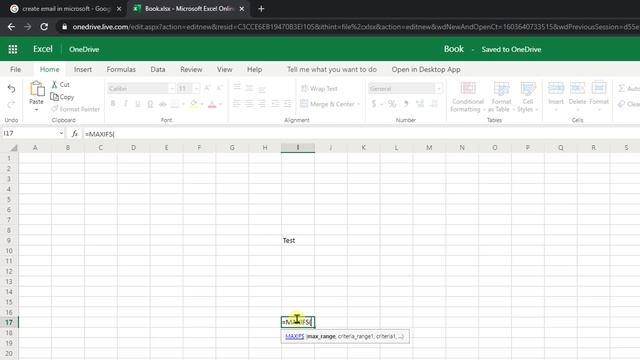
Task: Click the font color A icon
Action: point(212,104)
